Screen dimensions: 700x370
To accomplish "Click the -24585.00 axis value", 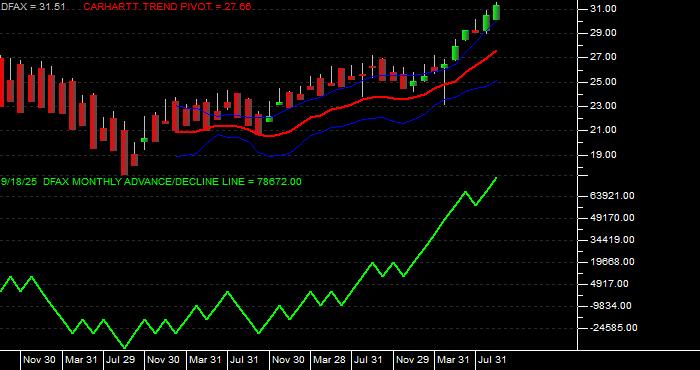I will tap(614, 328).
